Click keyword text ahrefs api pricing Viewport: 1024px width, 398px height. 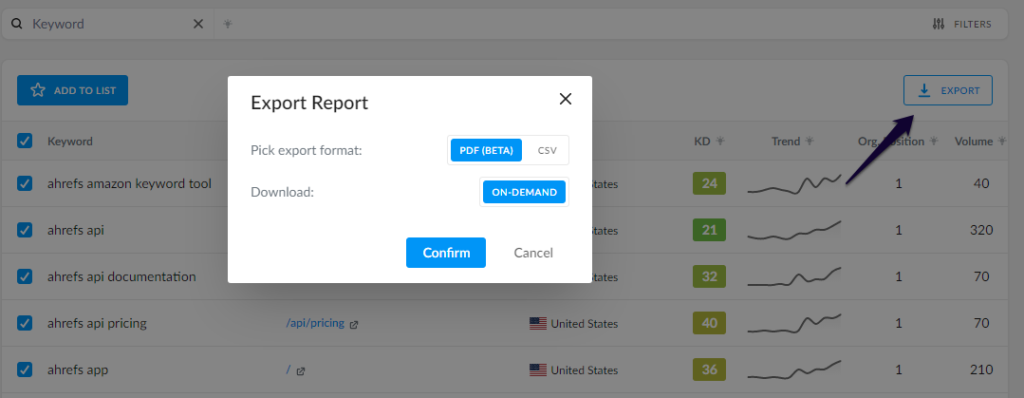[x=97, y=323]
